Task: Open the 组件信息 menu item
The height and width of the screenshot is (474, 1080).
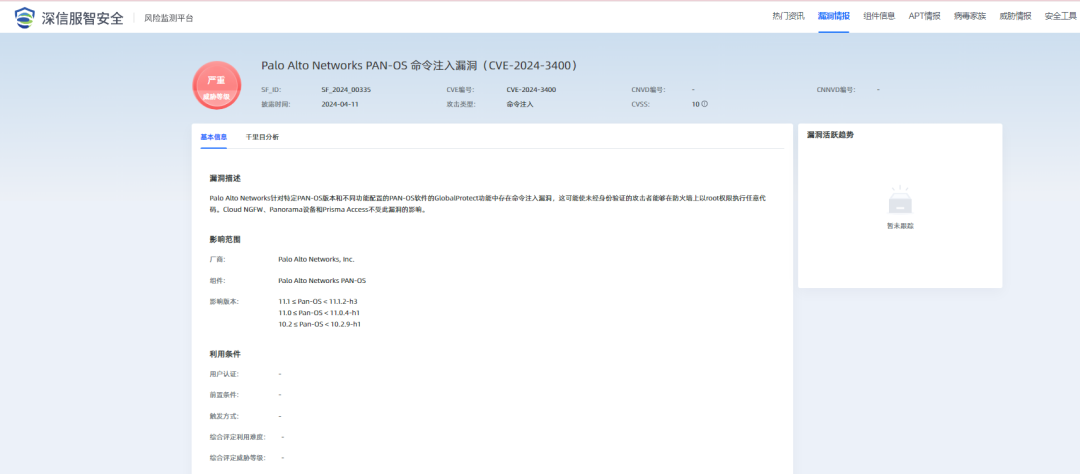Action: 880,17
